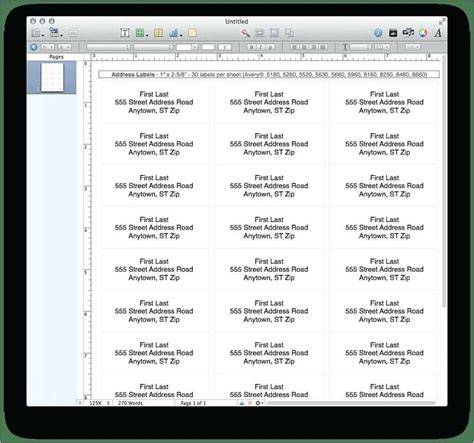474x443 pixels.
Task: Add a yellow sticky Comment
Action: click(192, 33)
